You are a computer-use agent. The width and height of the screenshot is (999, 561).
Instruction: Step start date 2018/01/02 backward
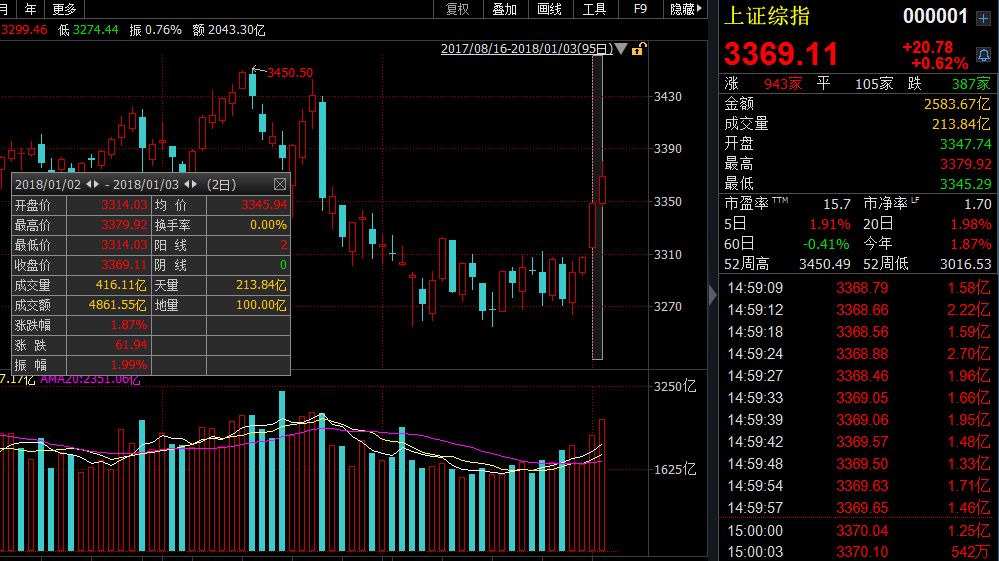point(89,184)
